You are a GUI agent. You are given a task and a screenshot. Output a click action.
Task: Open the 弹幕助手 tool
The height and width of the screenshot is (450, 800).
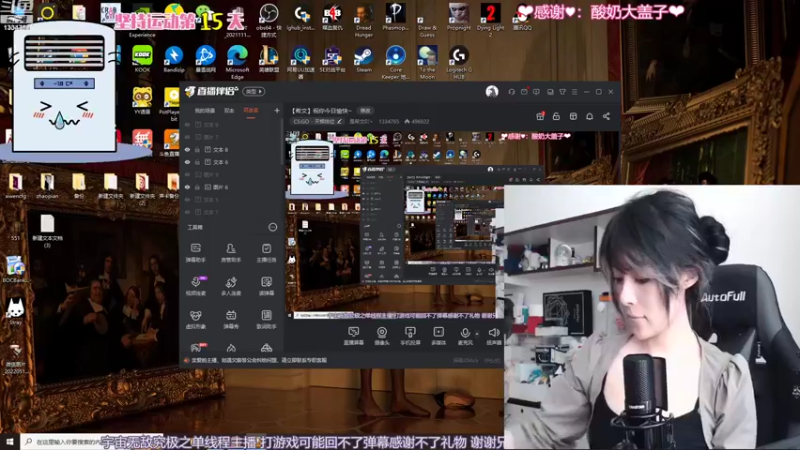pos(195,252)
